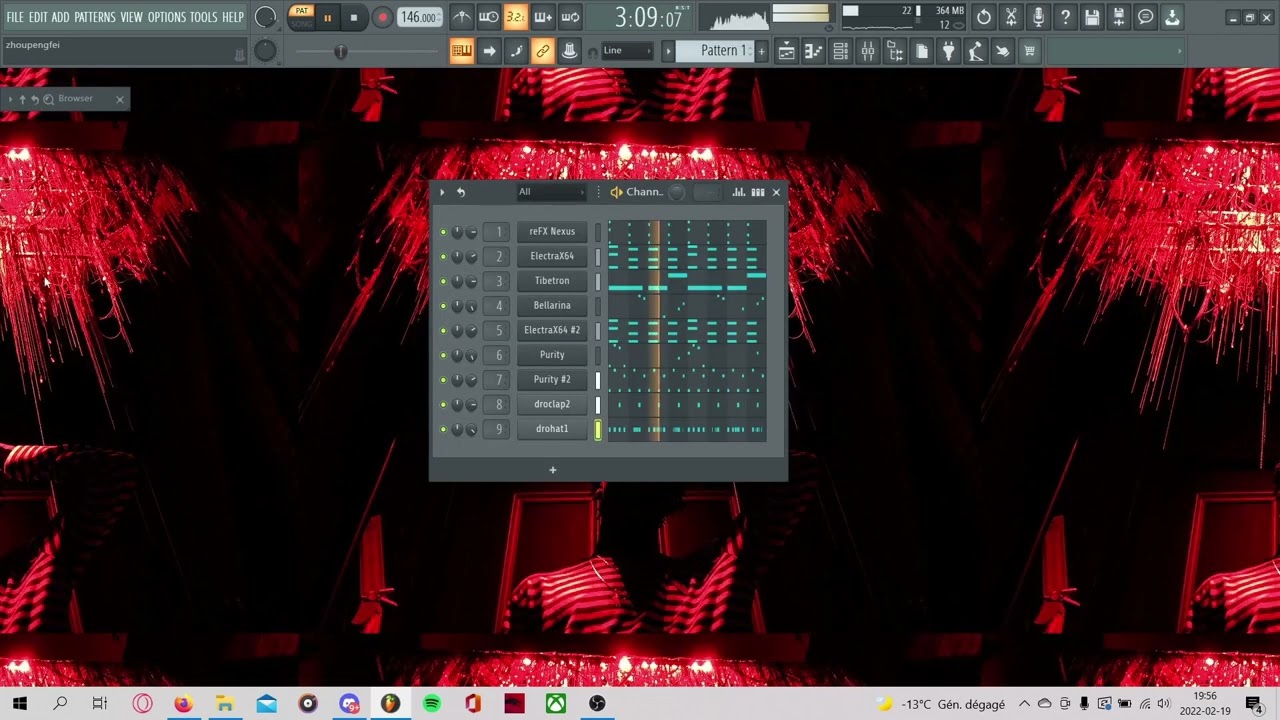Toggle countdown before recording button
1280x720 pixels.
coord(515,17)
